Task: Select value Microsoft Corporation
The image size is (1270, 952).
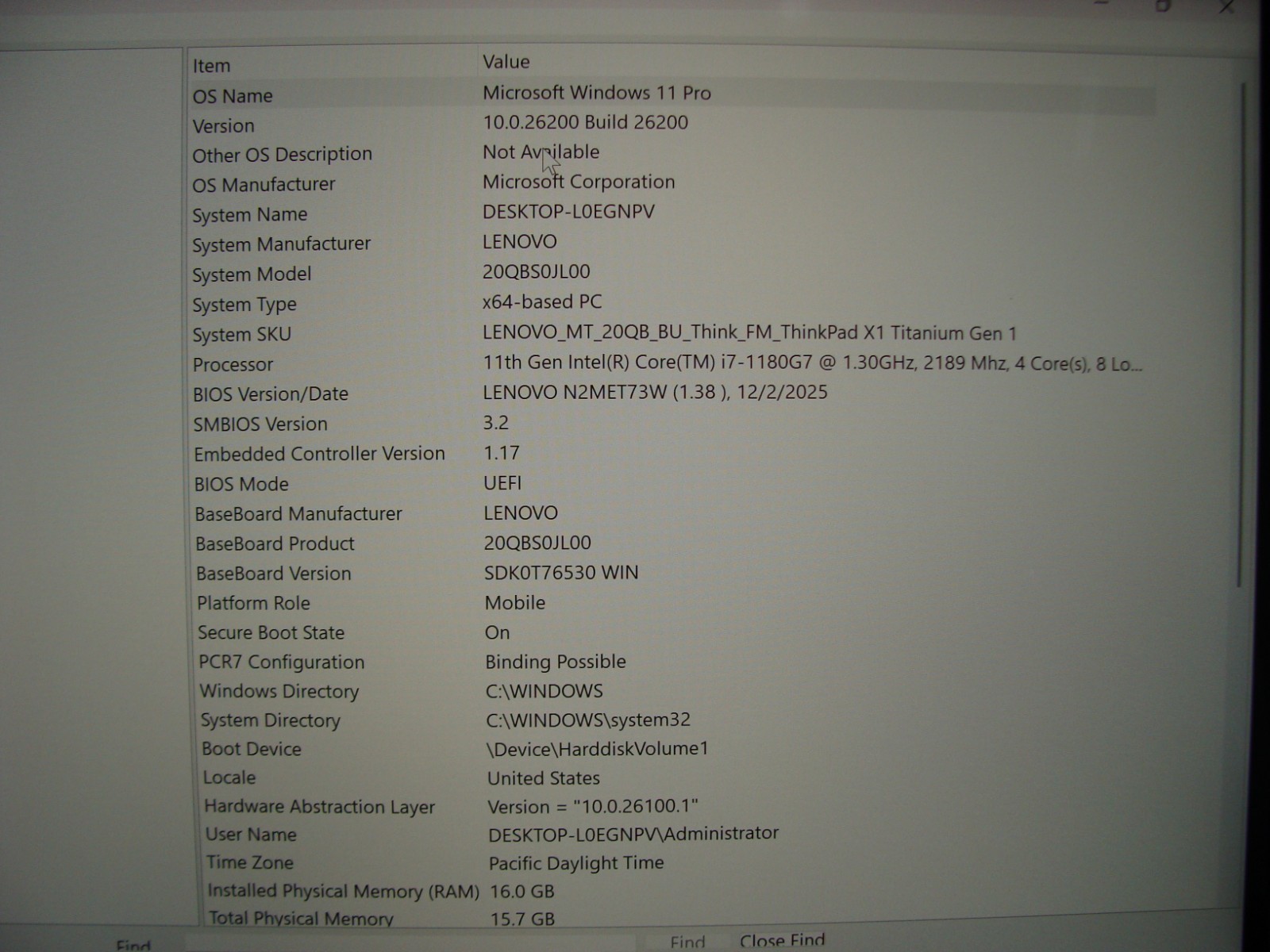Action: click(579, 182)
